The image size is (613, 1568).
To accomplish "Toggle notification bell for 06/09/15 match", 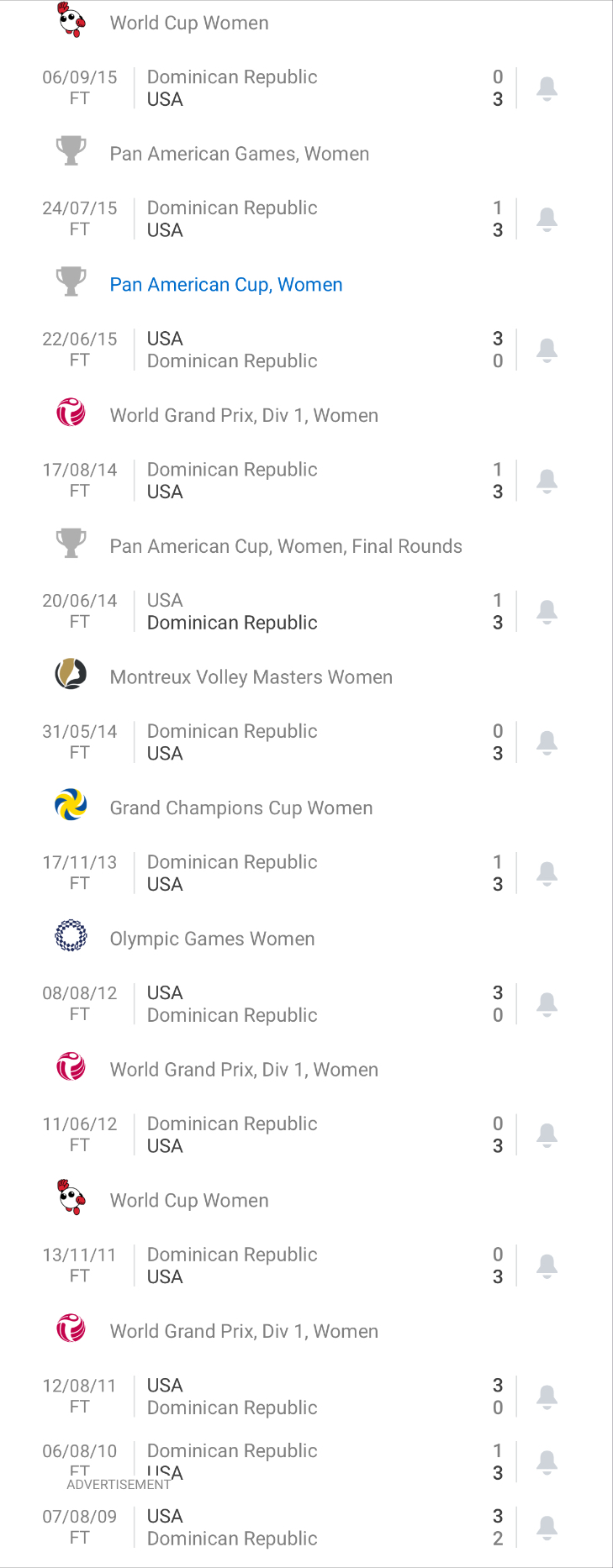I will 547,88.
